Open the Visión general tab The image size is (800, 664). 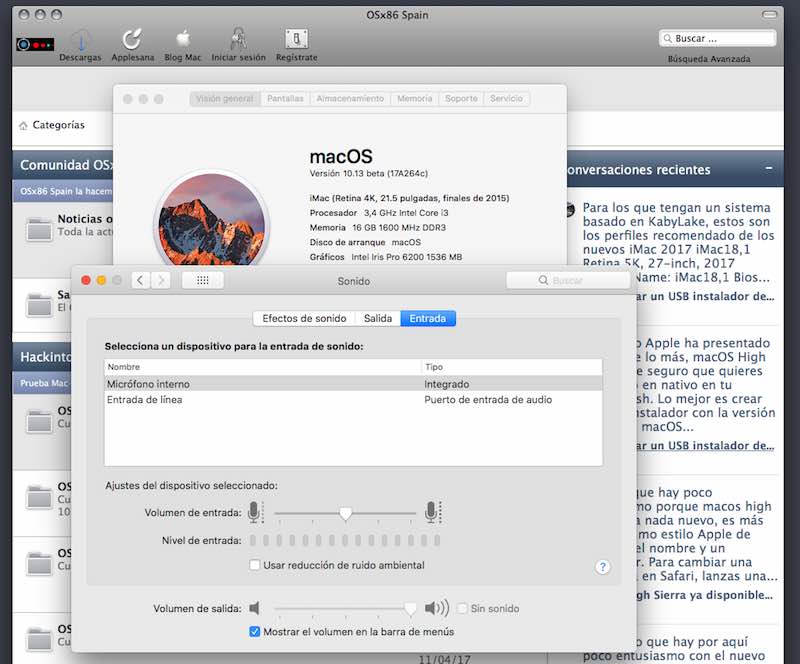tap(225, 99)
